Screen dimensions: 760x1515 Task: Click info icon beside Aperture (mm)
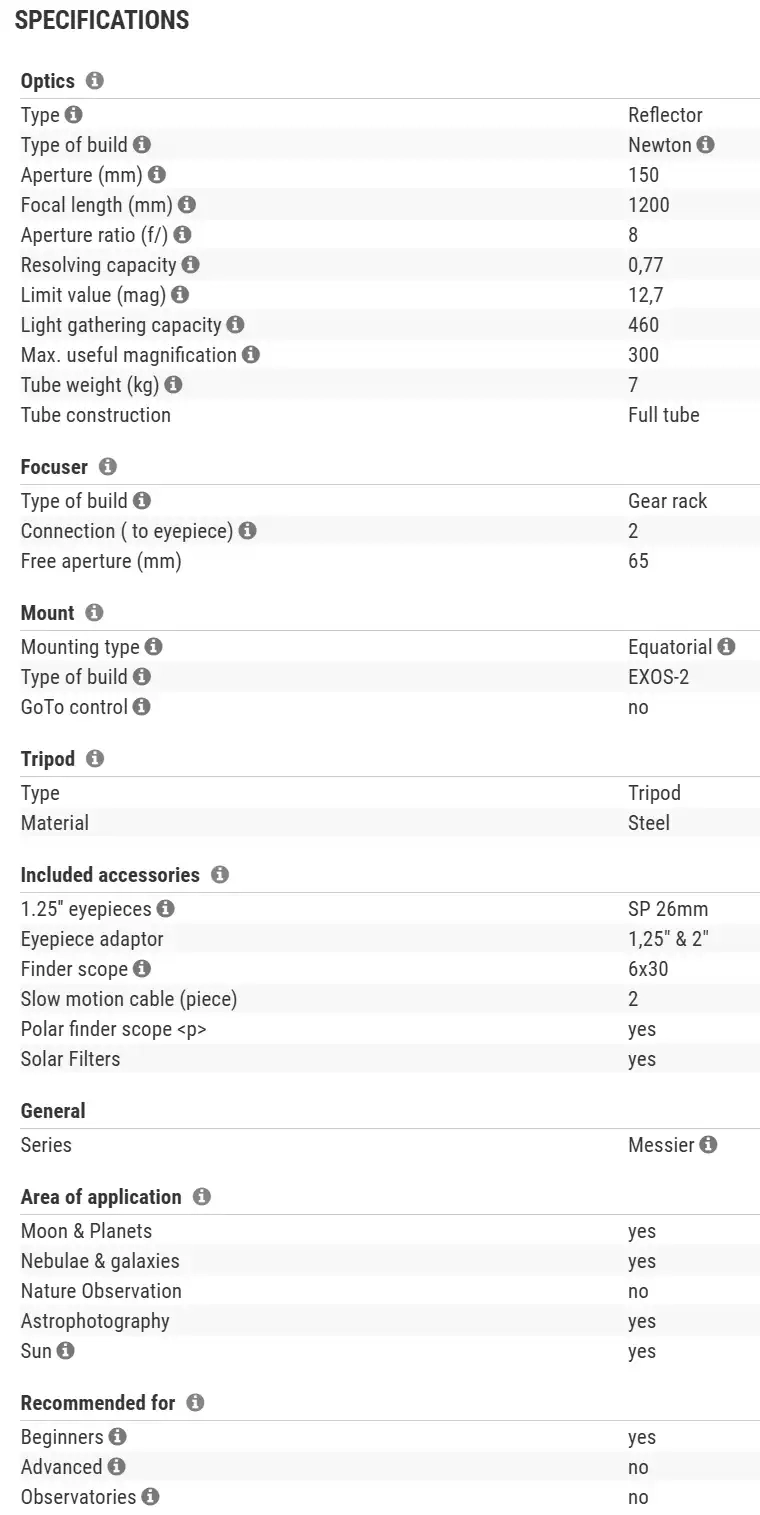point(157,175)
